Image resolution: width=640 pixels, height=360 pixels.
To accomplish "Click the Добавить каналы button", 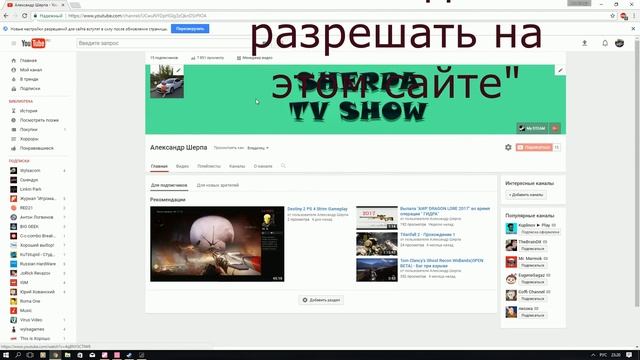I will click(x=526, y=195).
